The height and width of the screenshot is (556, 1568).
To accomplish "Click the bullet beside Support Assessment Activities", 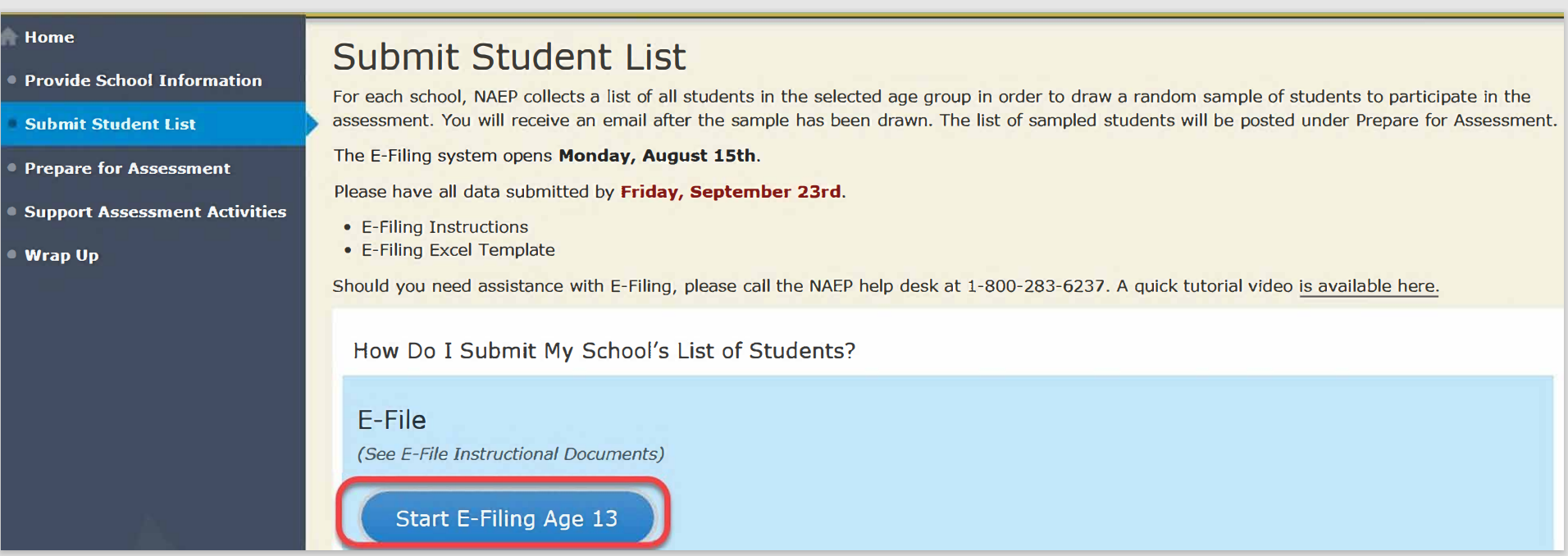I will pyautogui.click(x=11, y=212).
